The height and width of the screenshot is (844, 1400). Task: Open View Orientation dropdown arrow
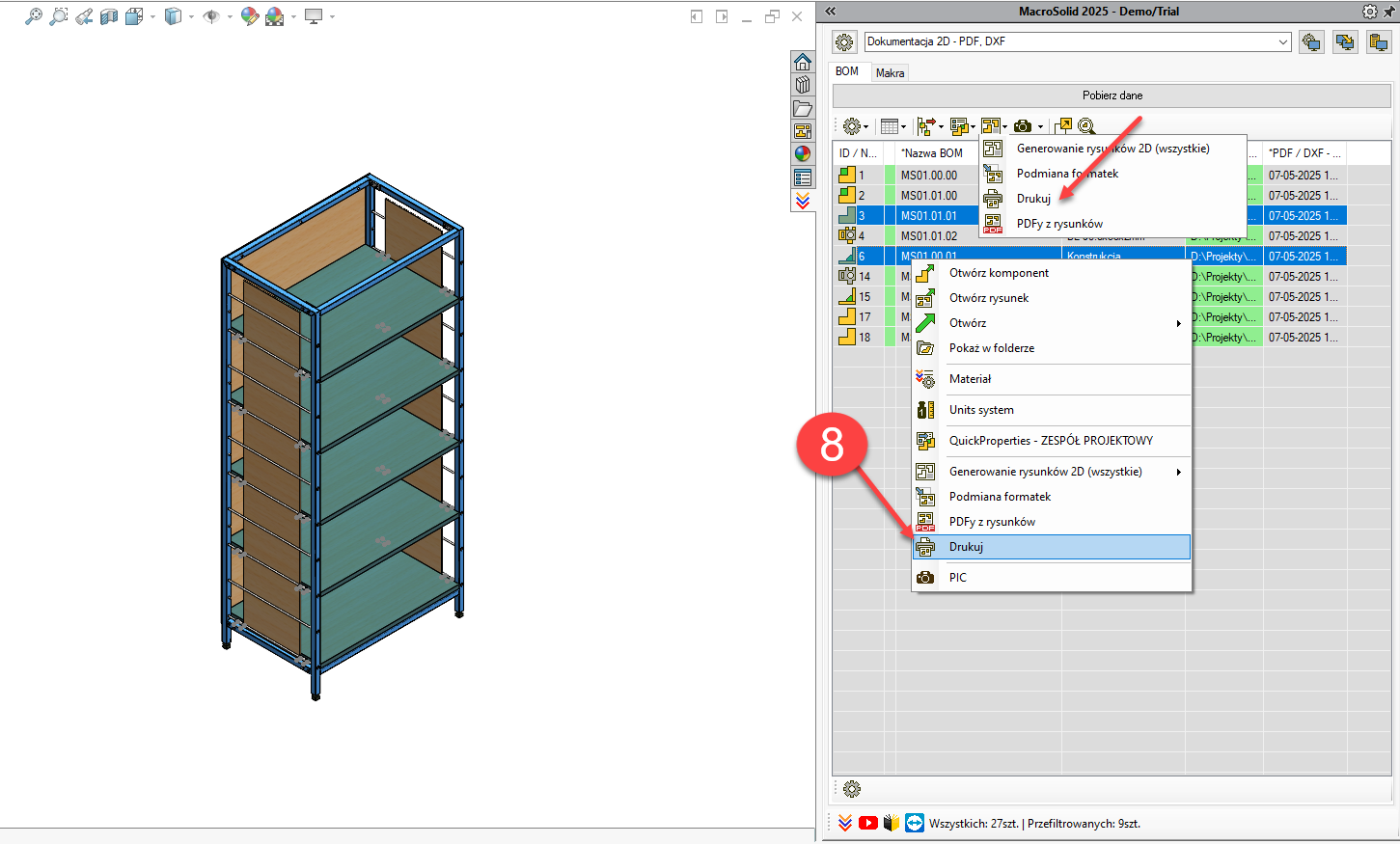(152, 16)
